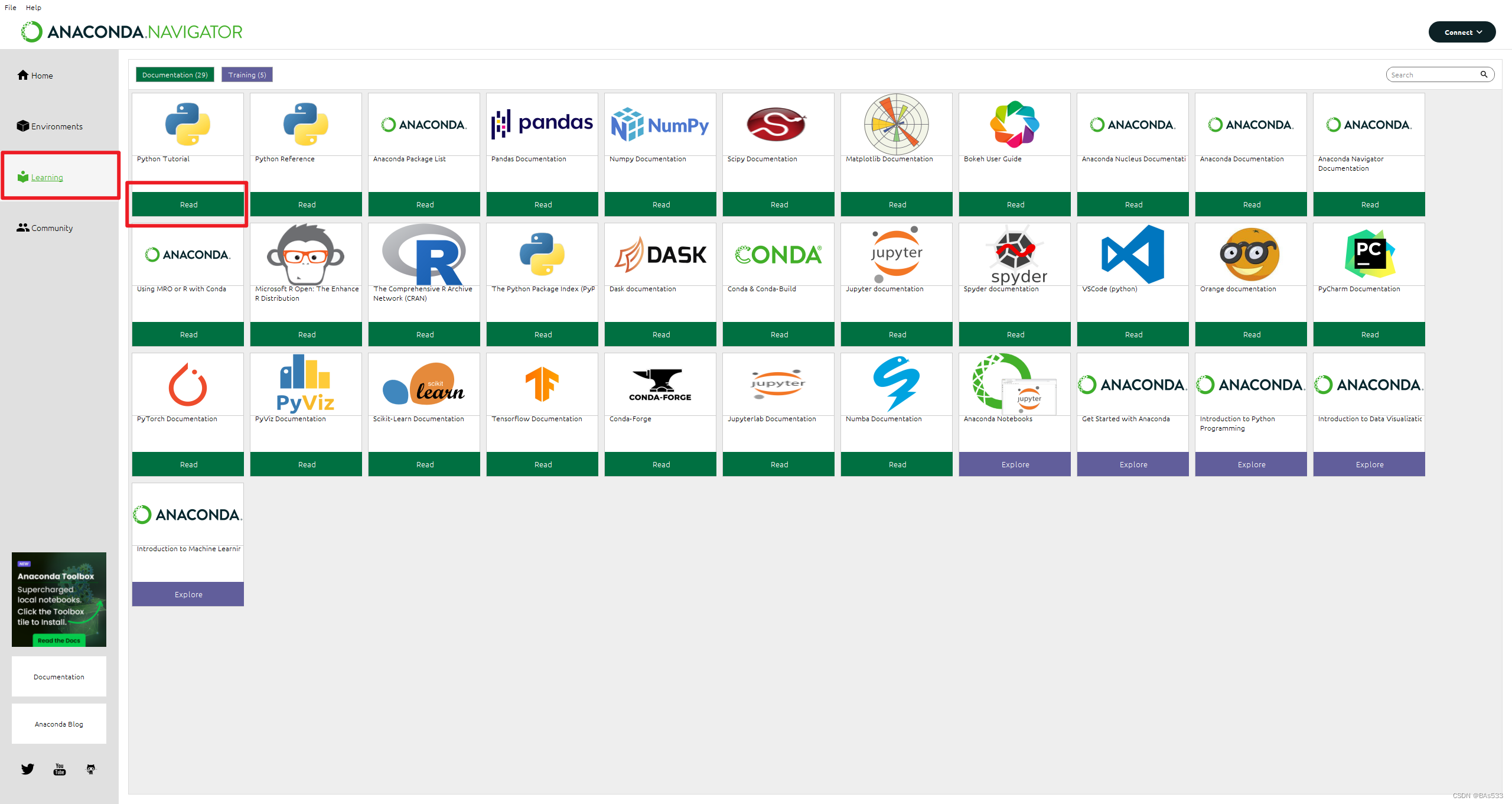
Task: Read the Python Reference
Action: point(306,204)
